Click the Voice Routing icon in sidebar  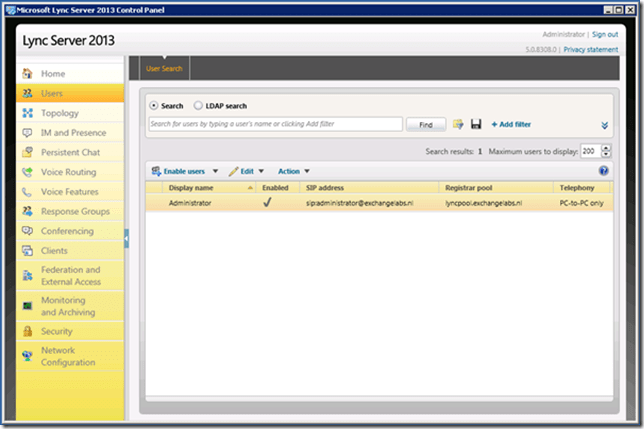27,172
